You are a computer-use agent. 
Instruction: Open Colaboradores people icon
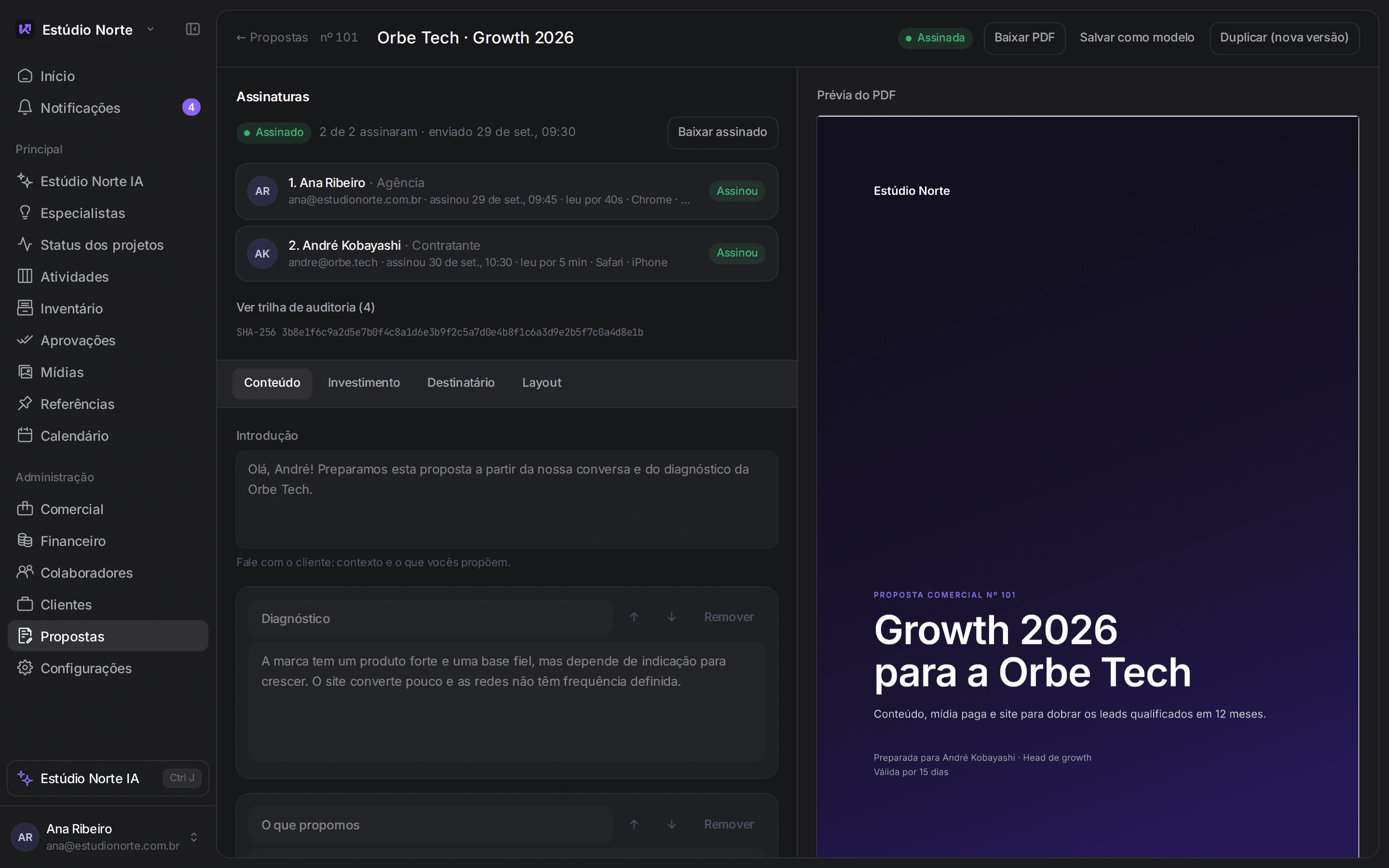coord(25,572)
